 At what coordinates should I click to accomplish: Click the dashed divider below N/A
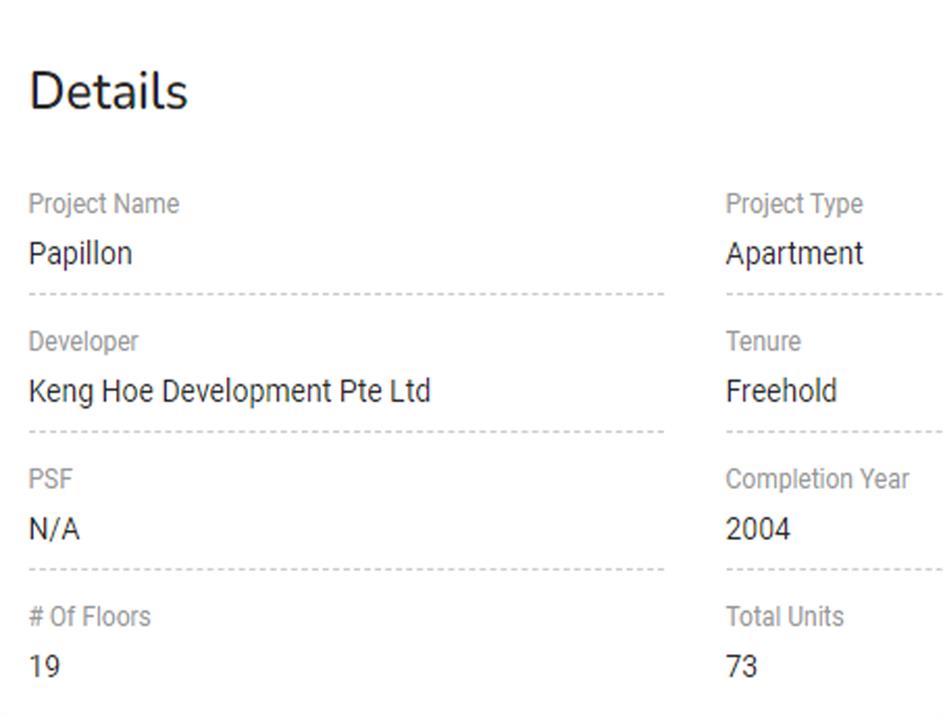point(346,569)
